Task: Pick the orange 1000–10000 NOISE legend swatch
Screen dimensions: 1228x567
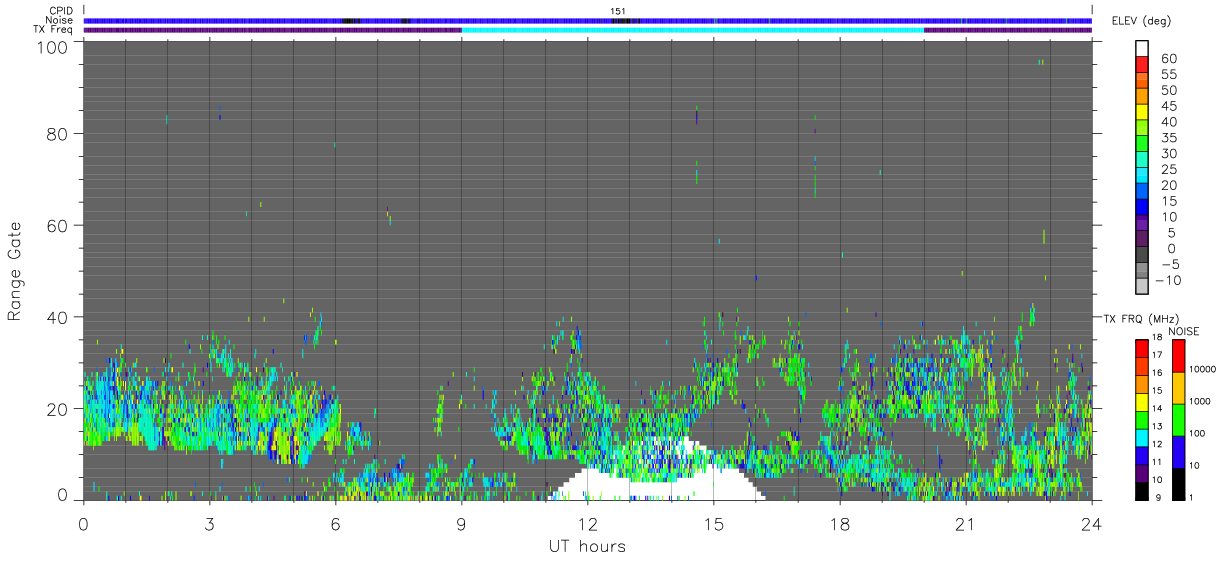Action: (x=1179, y=387)
